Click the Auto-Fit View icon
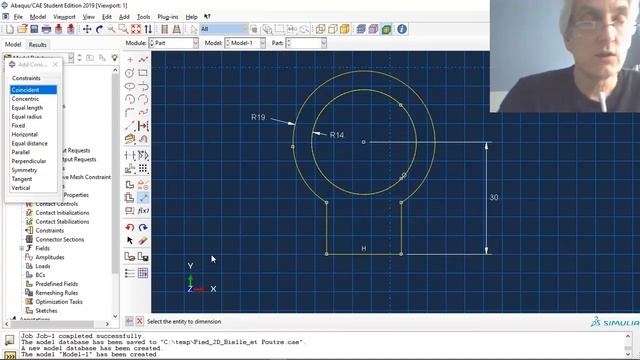Screen dimensions: 640x360 click(136, 29)
